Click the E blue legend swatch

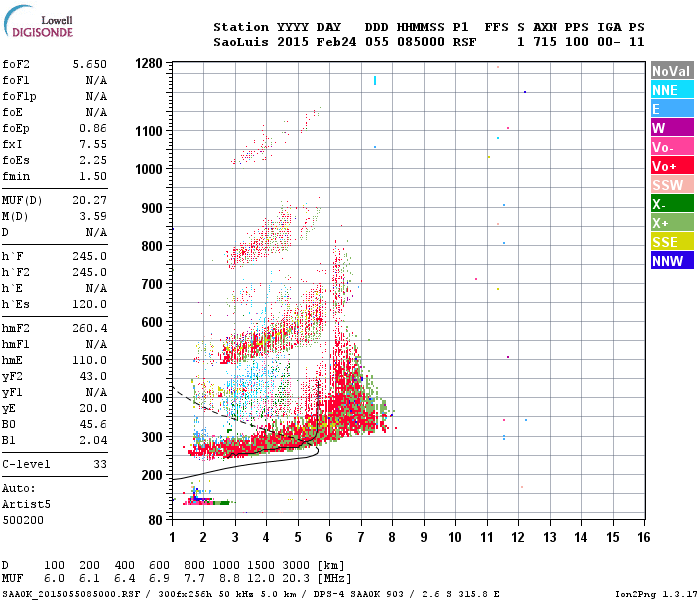pyautogui.click(x=672, y=109)
